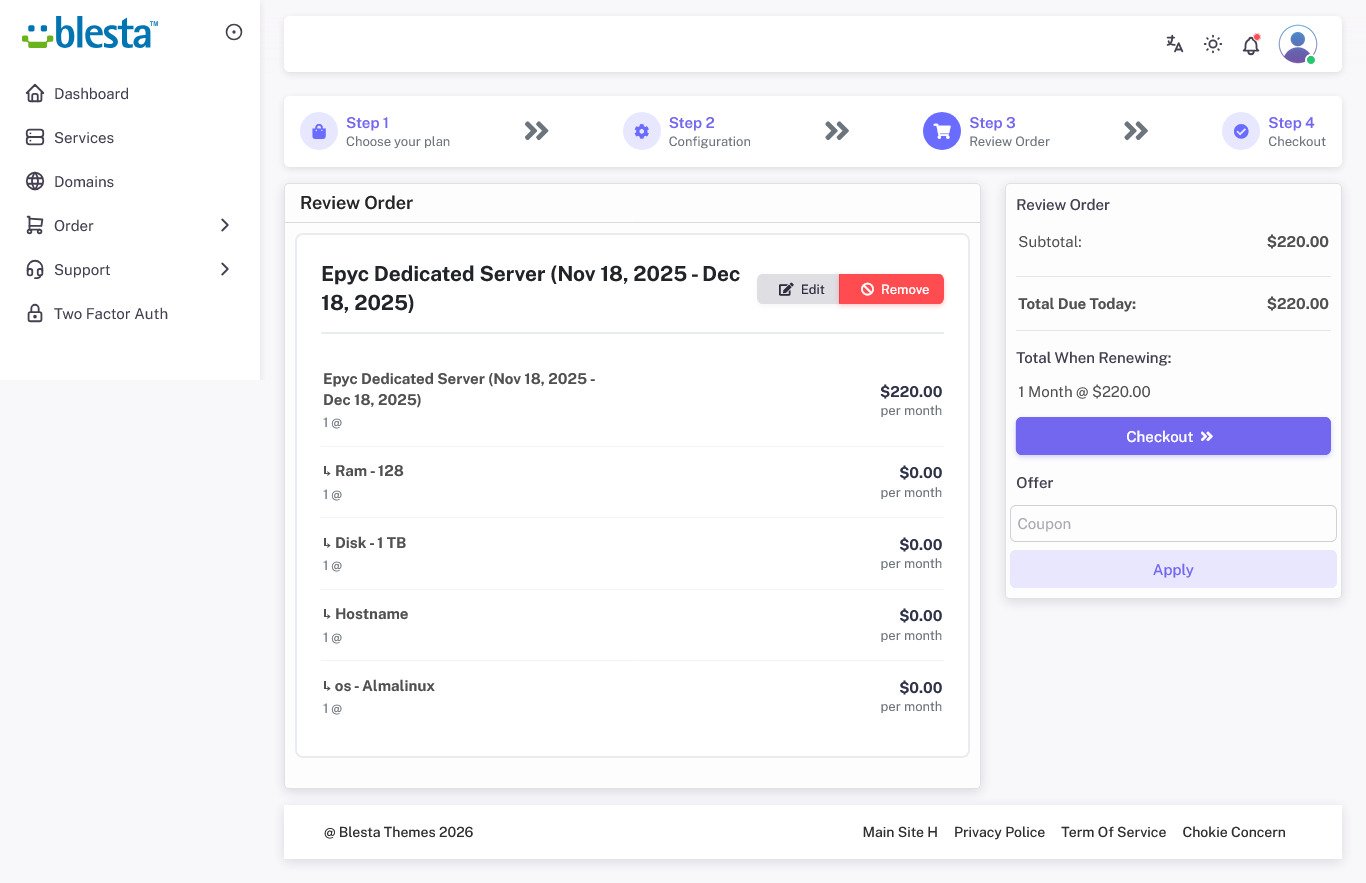
Task: Click Step 2 configuration gear icon
Action: point(642,131)
